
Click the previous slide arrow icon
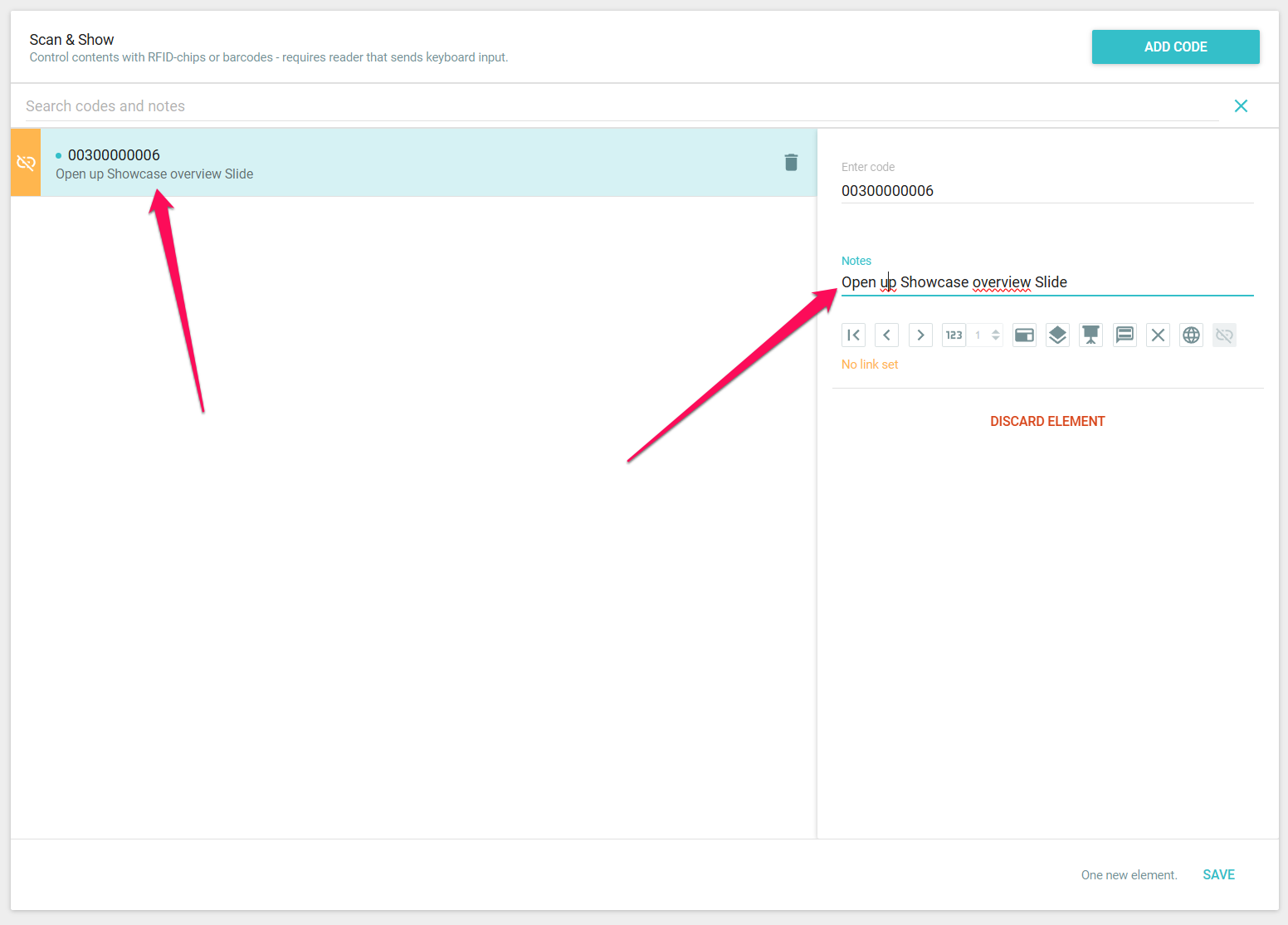click(886, 335)
